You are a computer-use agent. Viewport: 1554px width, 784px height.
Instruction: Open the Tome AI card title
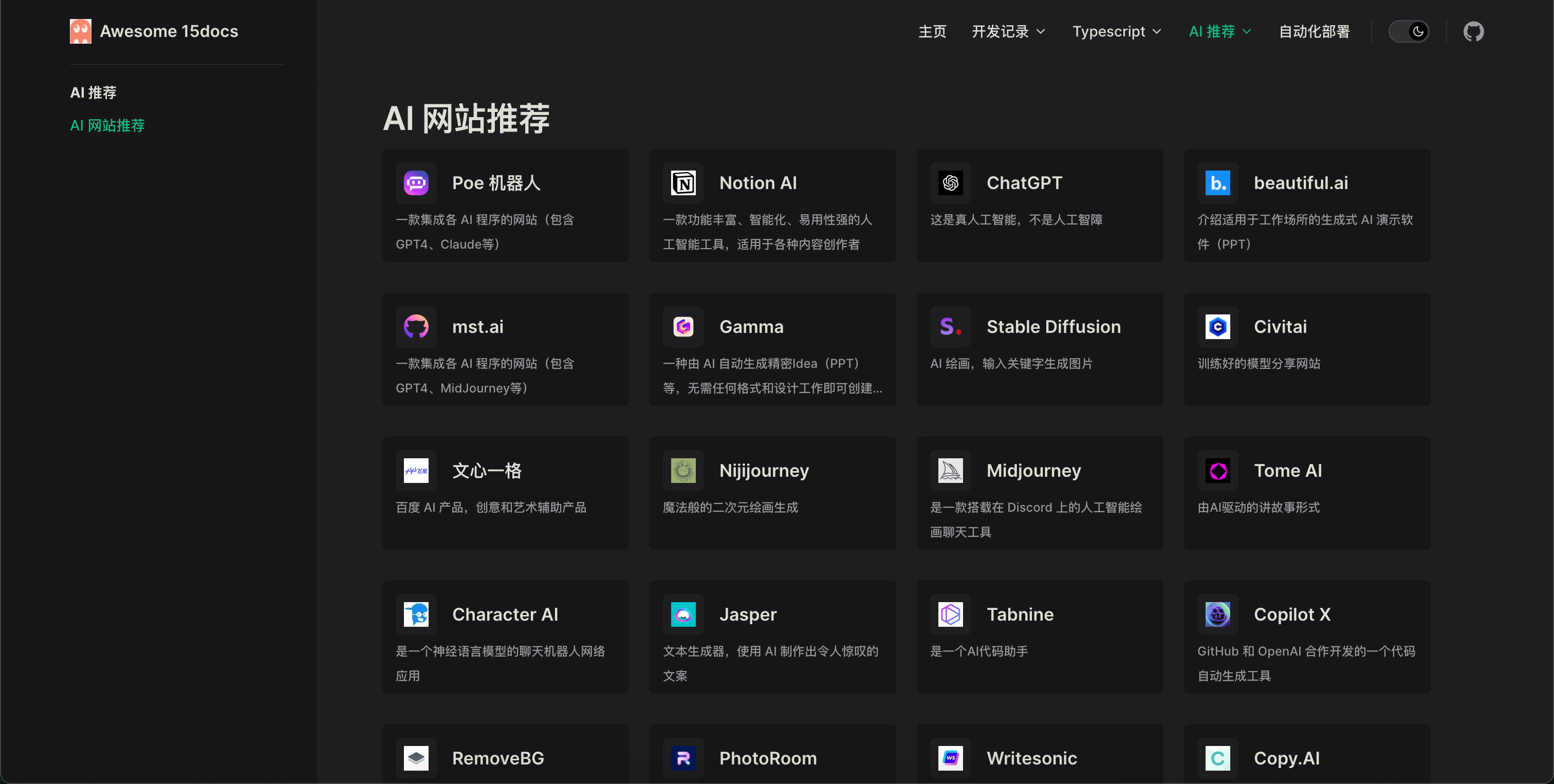[1287, 471]
